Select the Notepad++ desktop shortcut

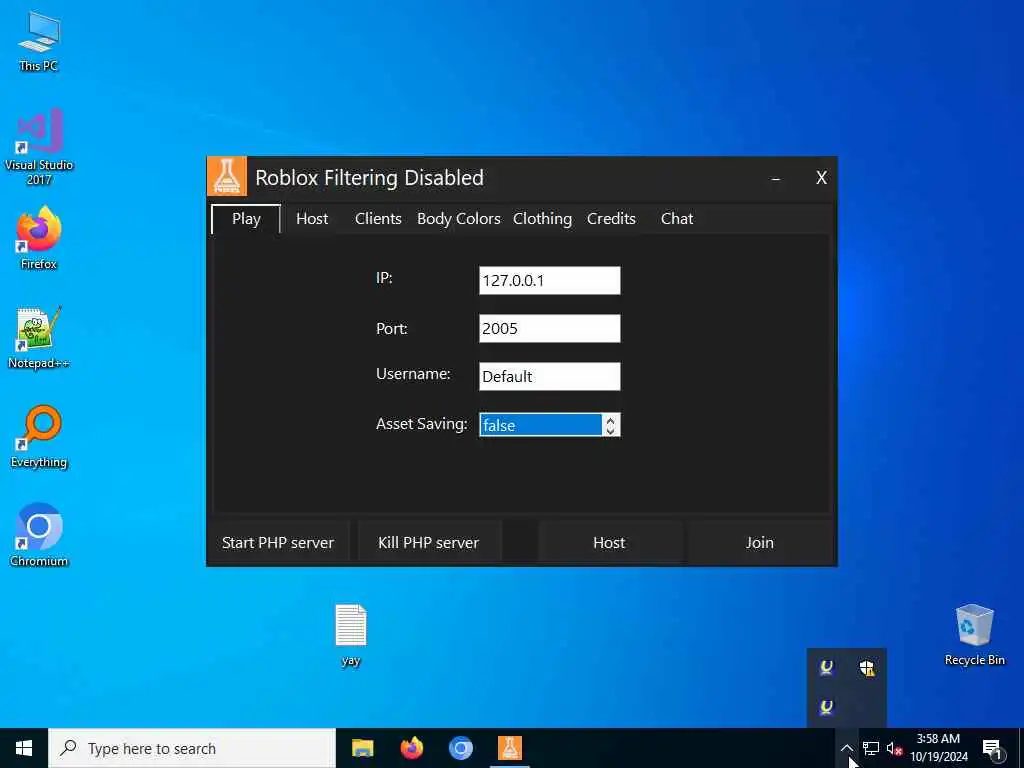pos(39,338)
